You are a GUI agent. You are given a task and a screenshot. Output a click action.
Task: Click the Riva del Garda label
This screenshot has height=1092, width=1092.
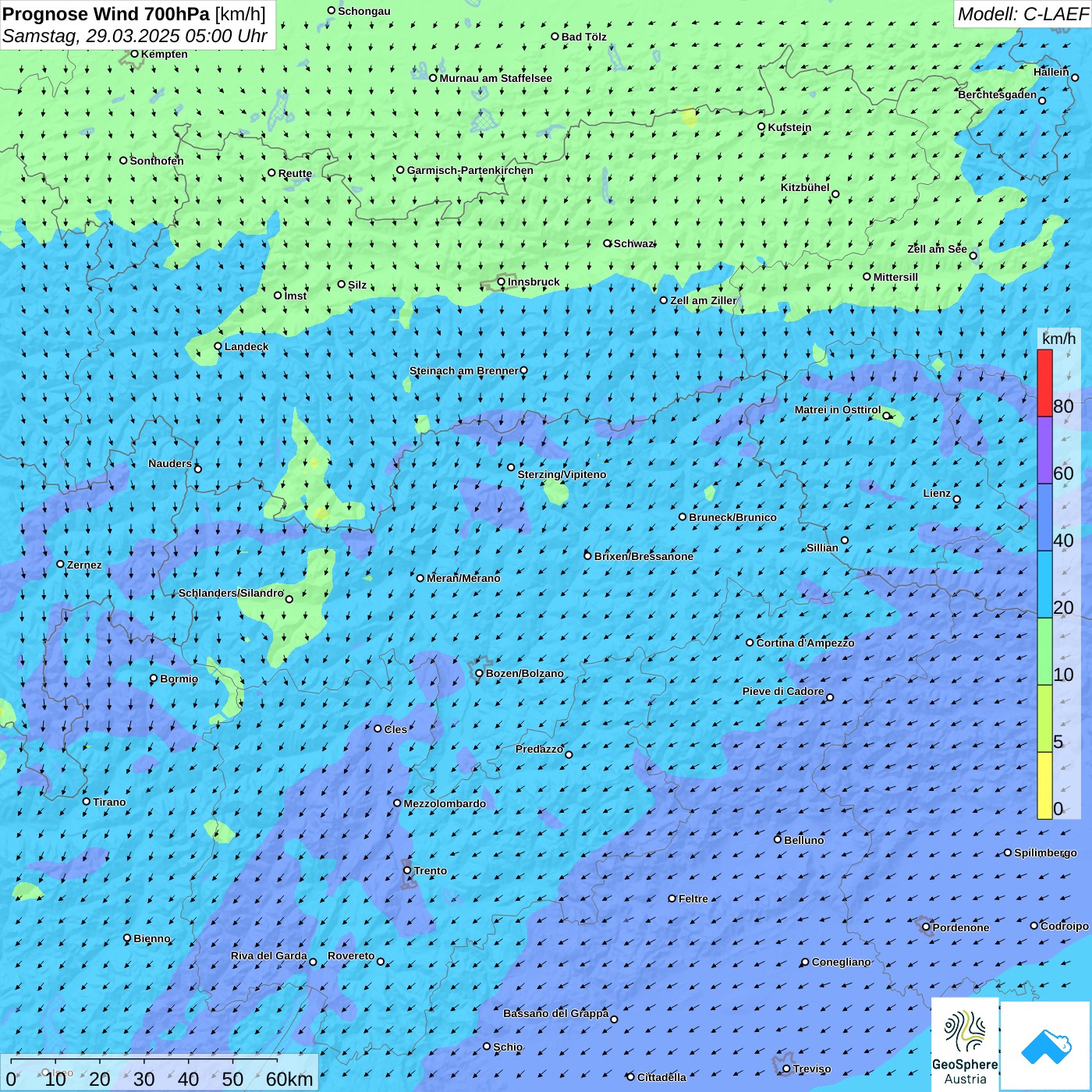pos(269,955)
